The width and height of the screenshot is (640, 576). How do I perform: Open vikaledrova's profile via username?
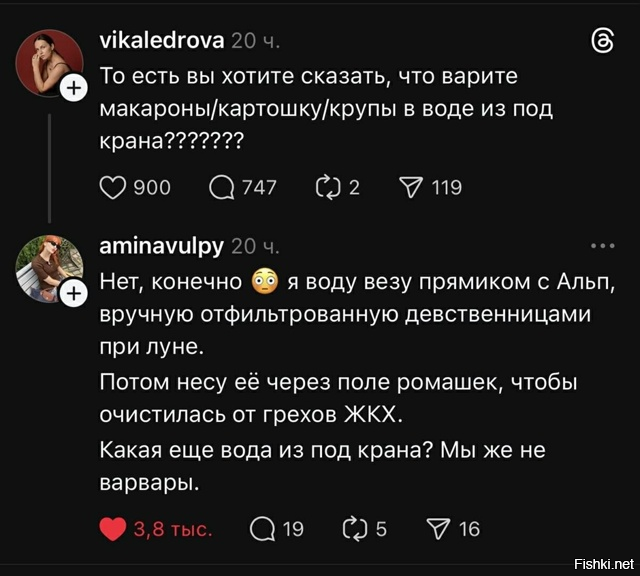click(x=162, y=41)
